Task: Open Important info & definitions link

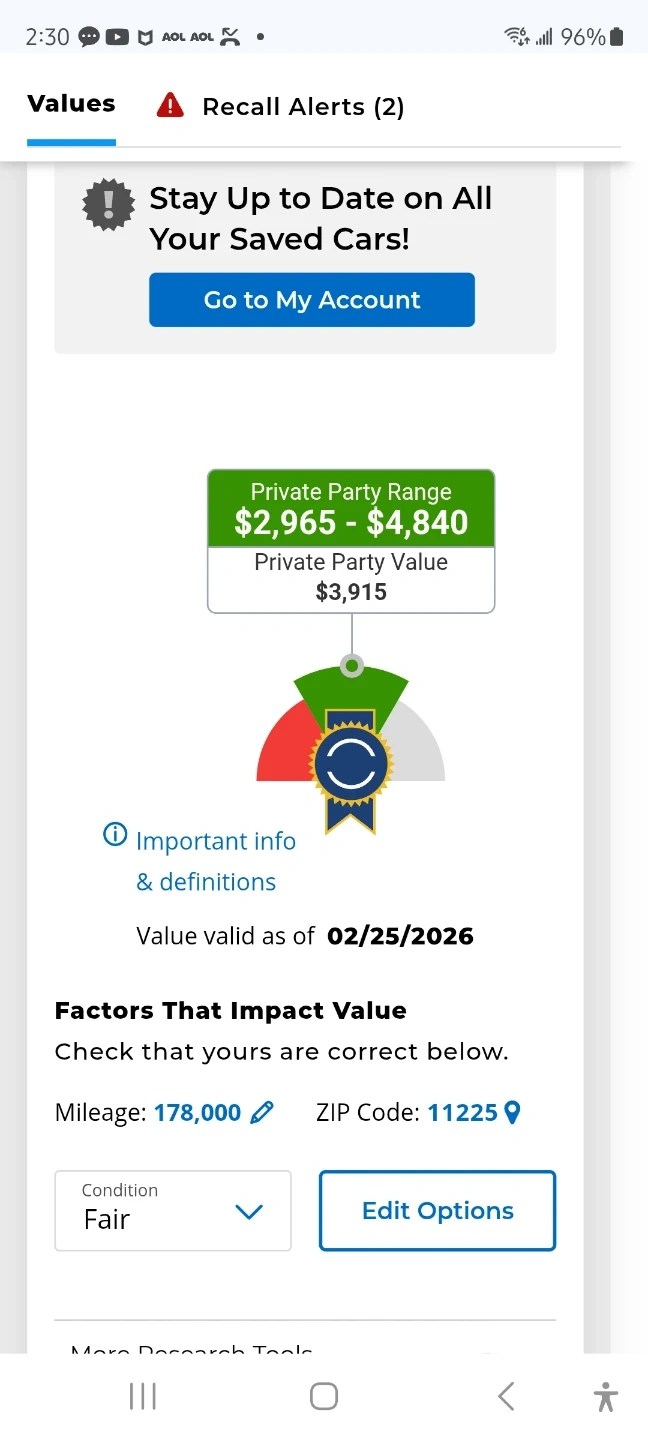Action: (x=215, y=861)
